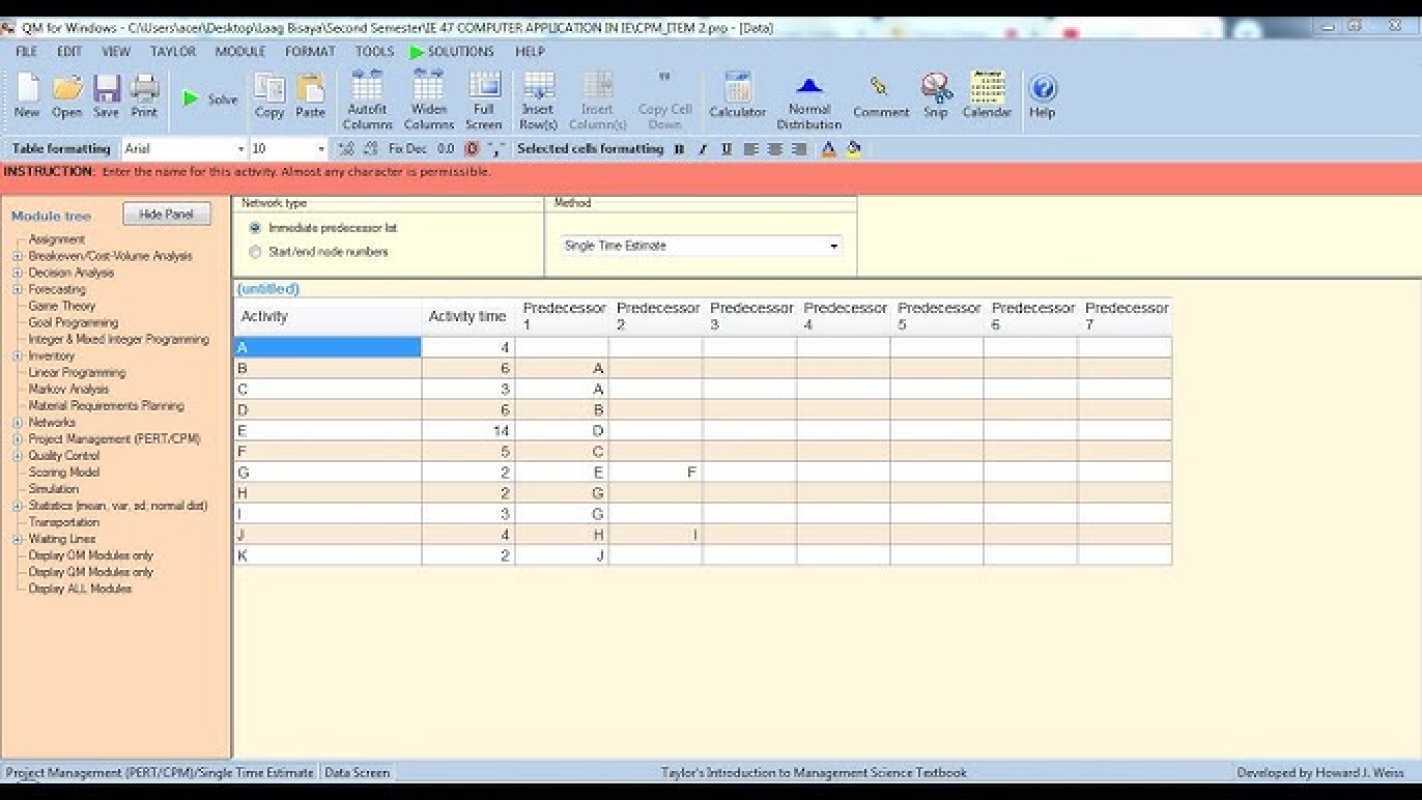This screenshot has width=1422, height=800.
Task: Select Immediate predecessor list radio button
Action: pyautogui.click(x=255, y=228)
